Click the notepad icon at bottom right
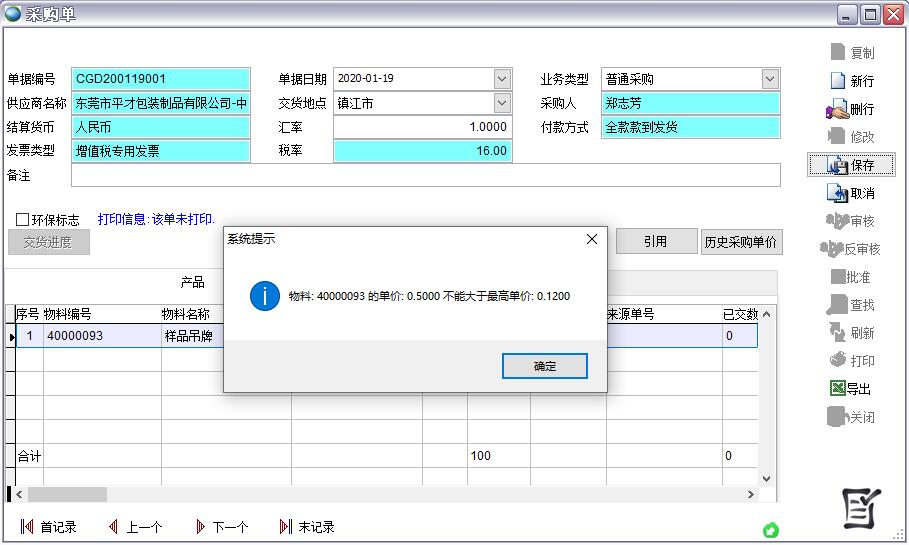Image resolution: width=909 pixels, height=545 pixels. pyautogui.click(x=859, y=509)
